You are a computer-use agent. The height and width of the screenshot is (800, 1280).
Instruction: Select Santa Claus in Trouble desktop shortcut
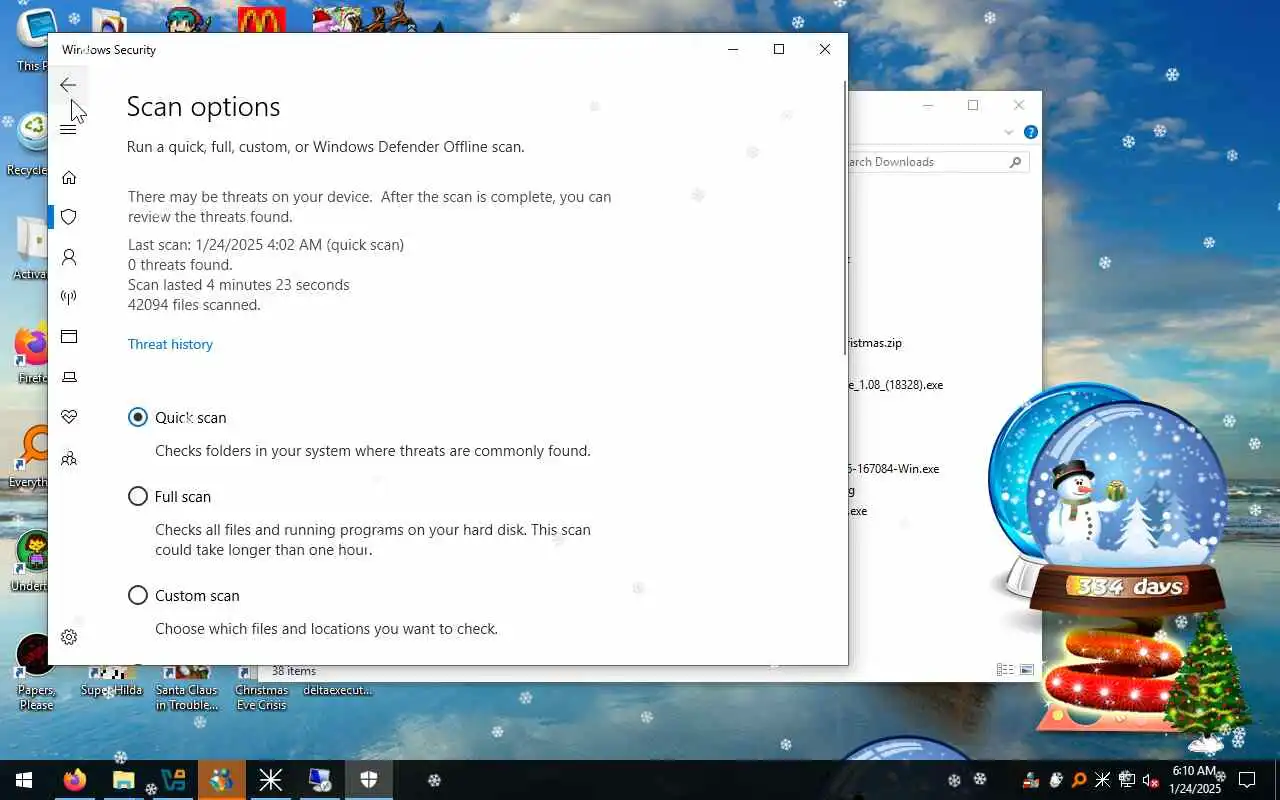pyautogui.click(x=187, y=688)
